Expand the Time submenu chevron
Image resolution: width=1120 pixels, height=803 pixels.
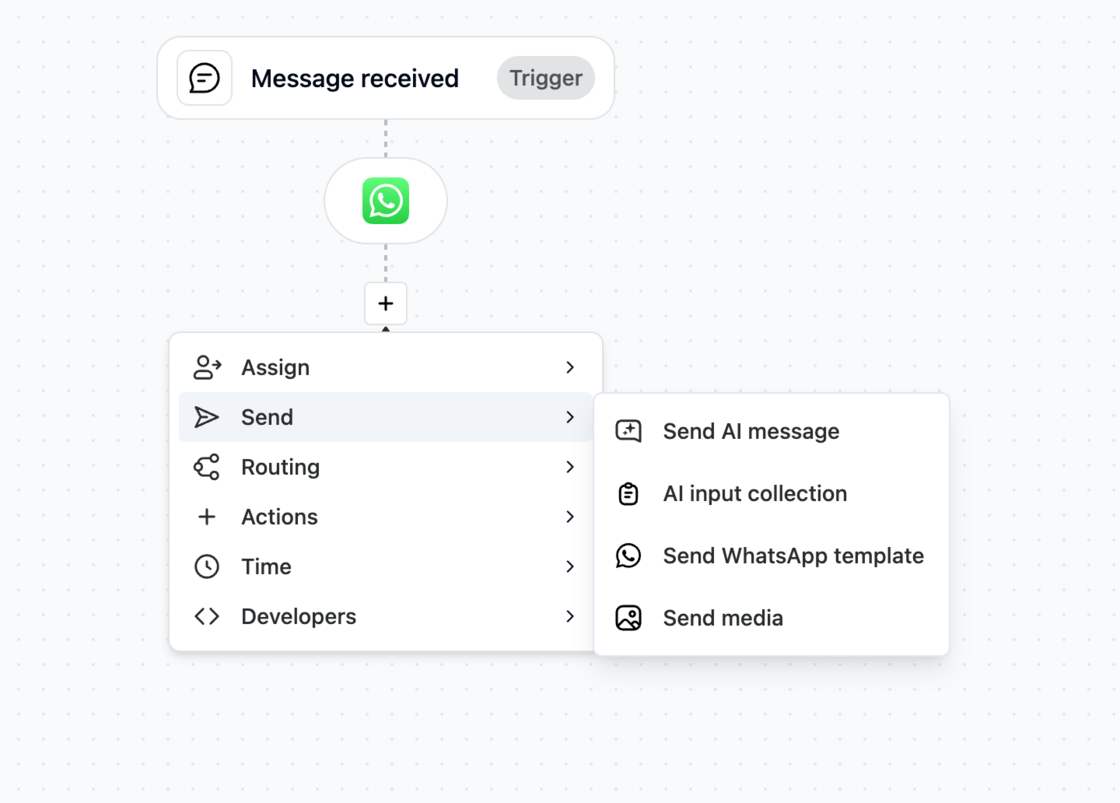[x=570, y=567]
